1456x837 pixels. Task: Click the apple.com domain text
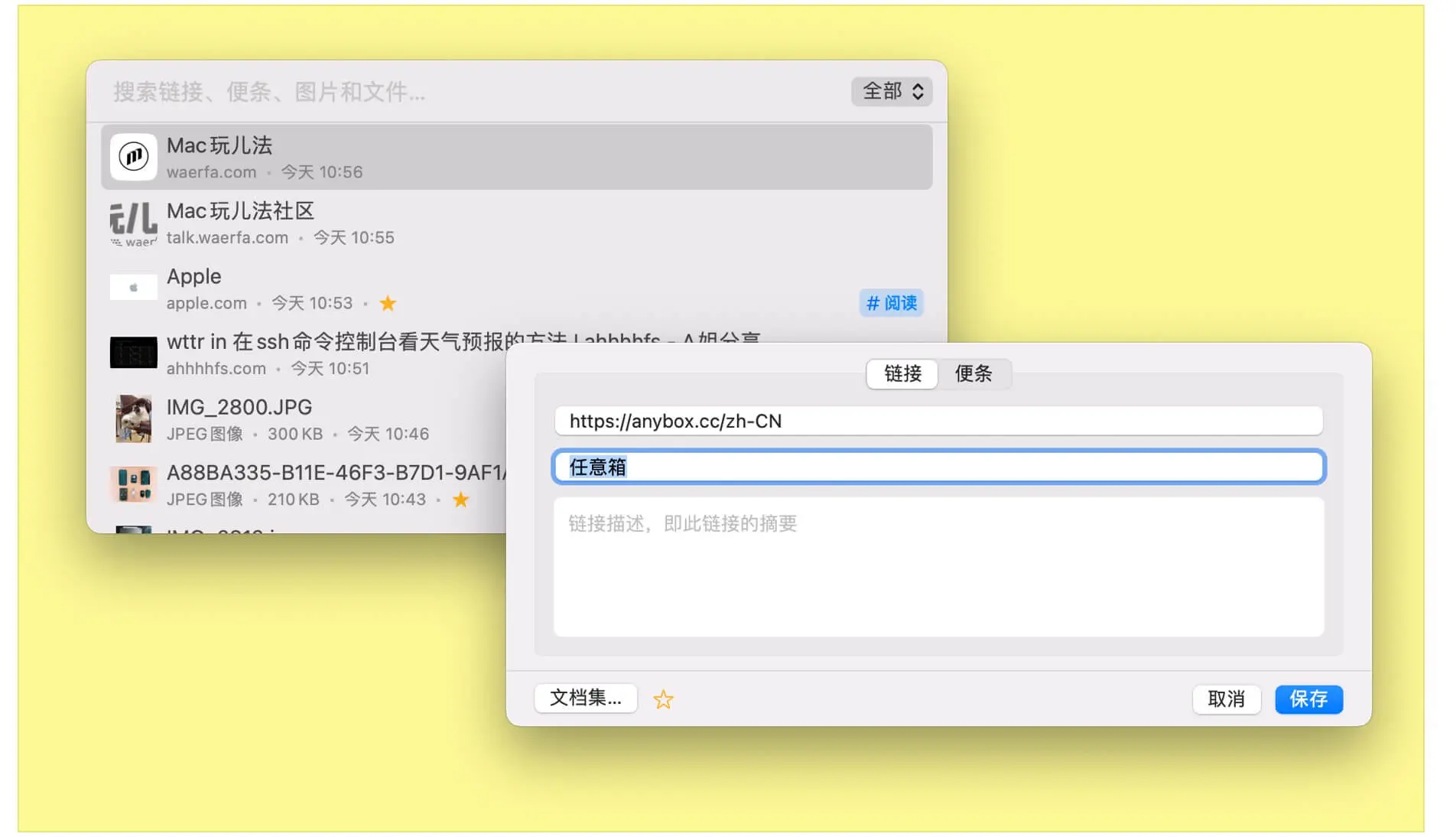click(206, 304)
